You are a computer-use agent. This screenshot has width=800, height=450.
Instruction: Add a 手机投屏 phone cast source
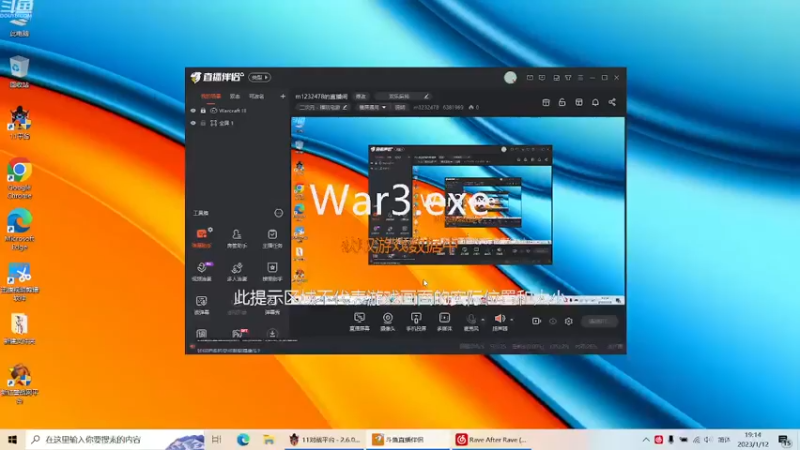[416, 322]
